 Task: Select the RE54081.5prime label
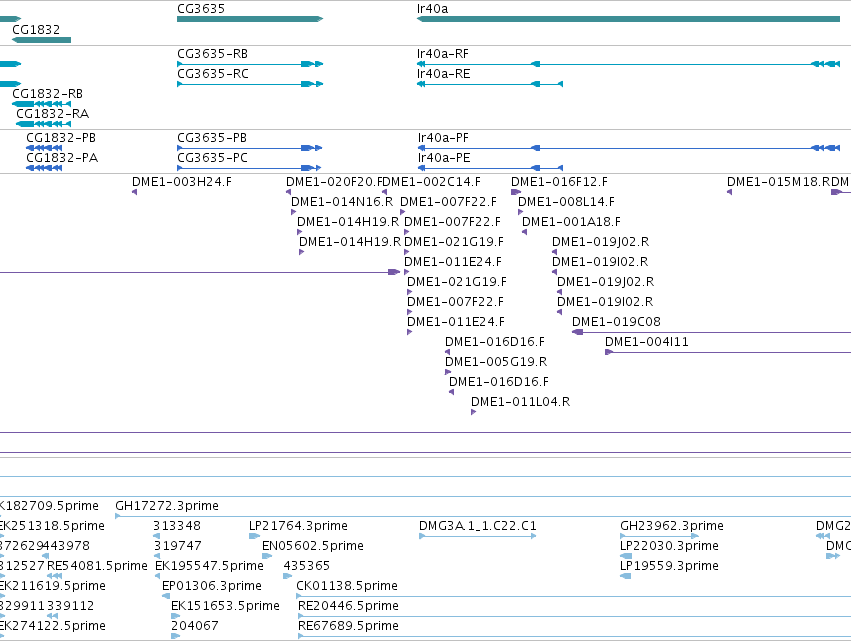(97, 566)
